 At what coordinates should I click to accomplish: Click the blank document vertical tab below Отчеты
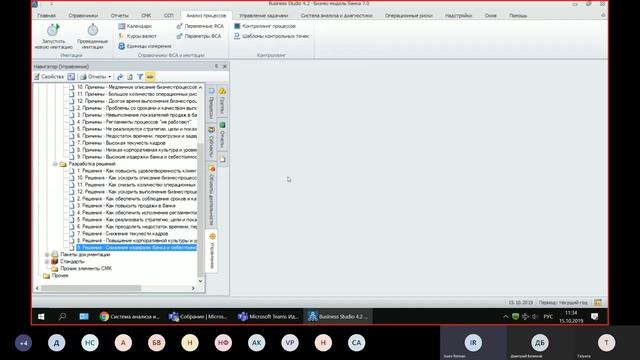[x=222, y=159]
